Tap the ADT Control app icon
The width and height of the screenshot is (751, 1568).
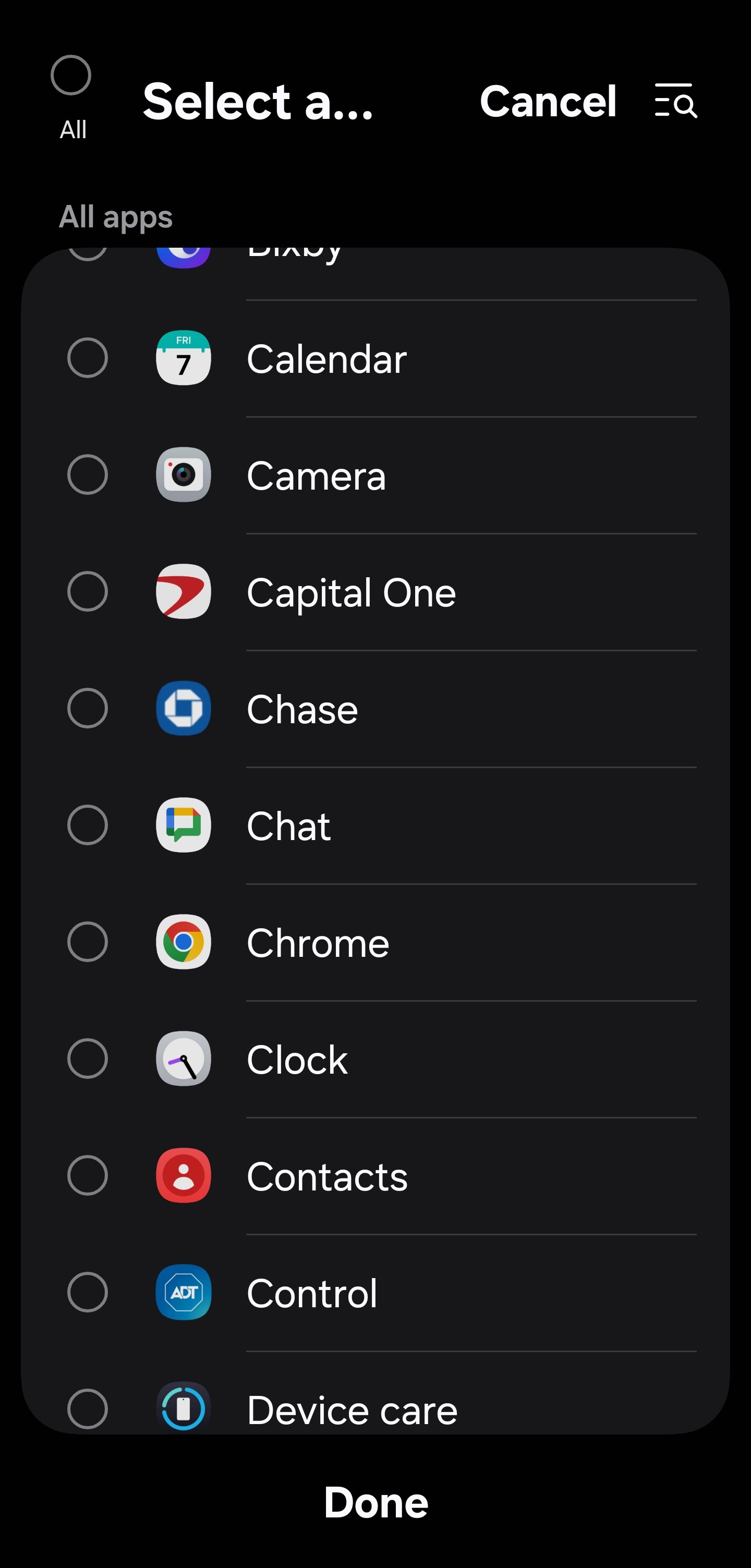point(183,1292)
